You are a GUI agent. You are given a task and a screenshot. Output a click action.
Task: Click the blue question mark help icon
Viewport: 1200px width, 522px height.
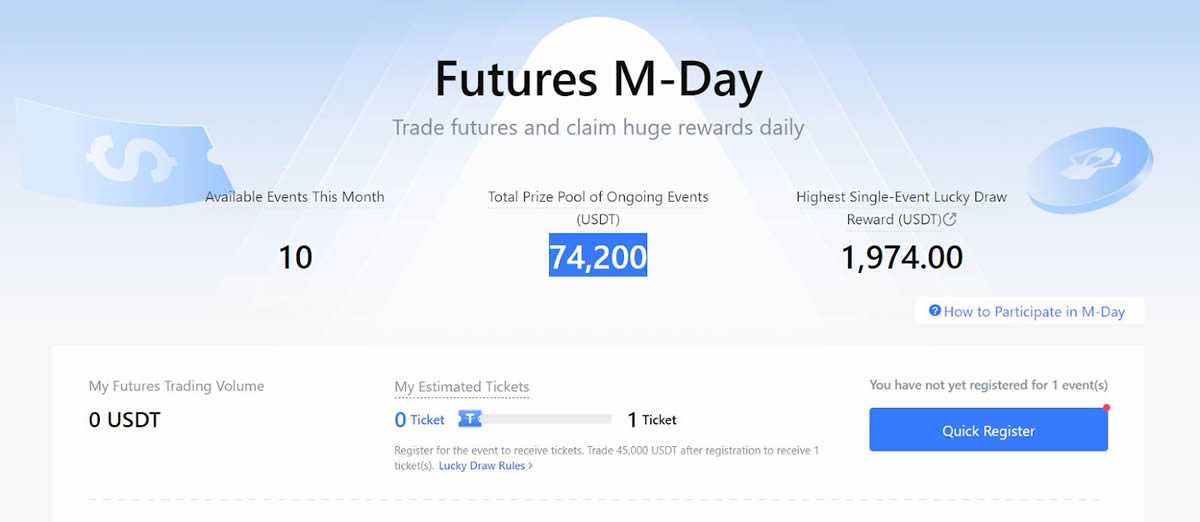coord(935,311)
